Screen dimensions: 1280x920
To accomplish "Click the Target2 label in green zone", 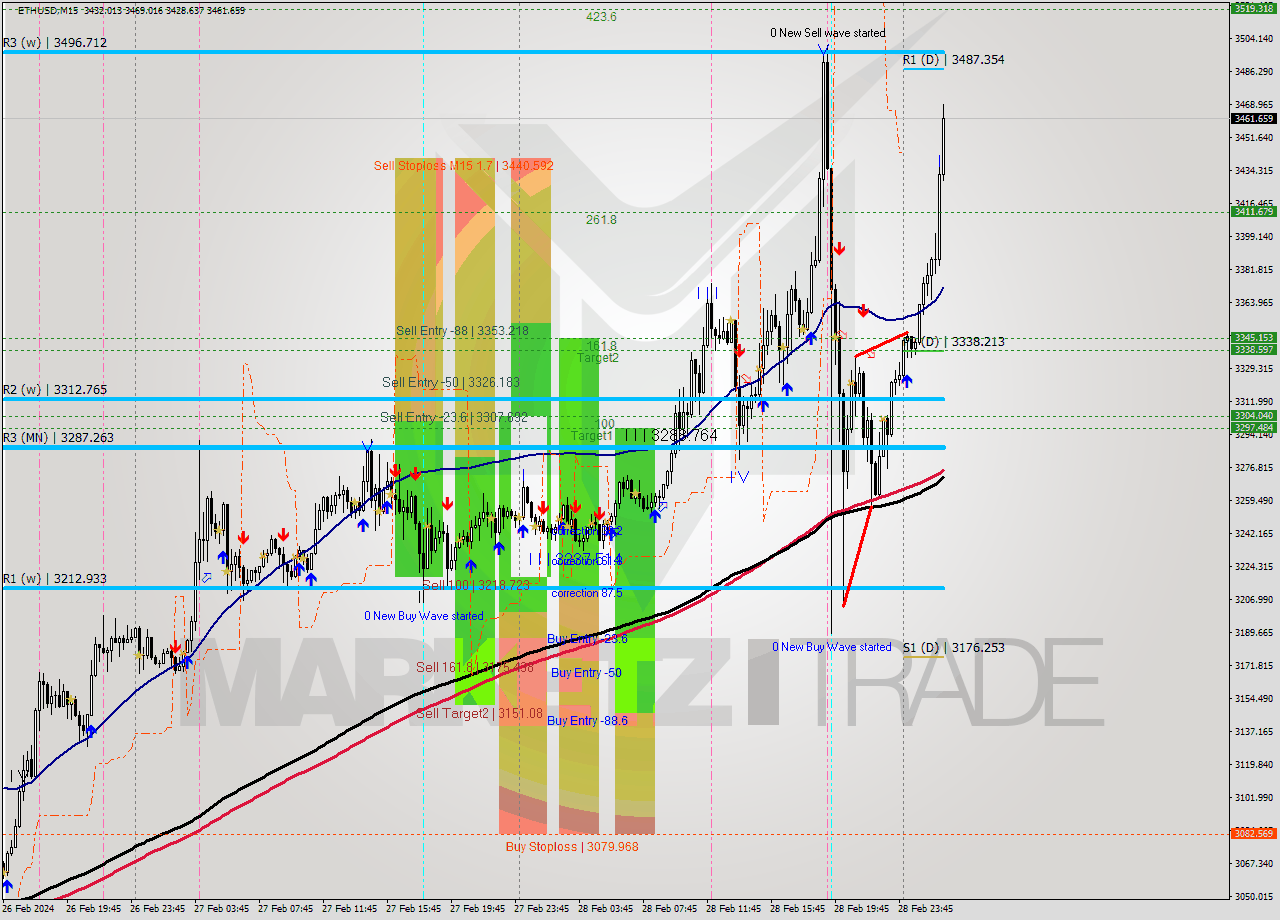I will tap(597, 358).
